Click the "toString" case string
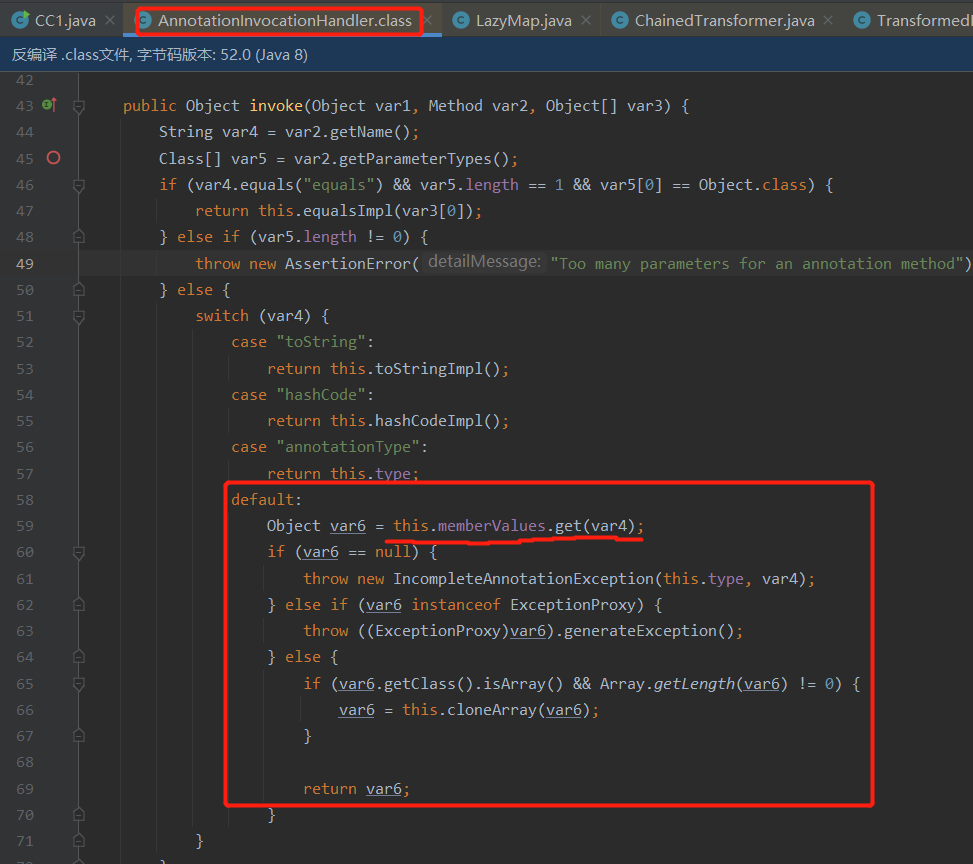 321,342
